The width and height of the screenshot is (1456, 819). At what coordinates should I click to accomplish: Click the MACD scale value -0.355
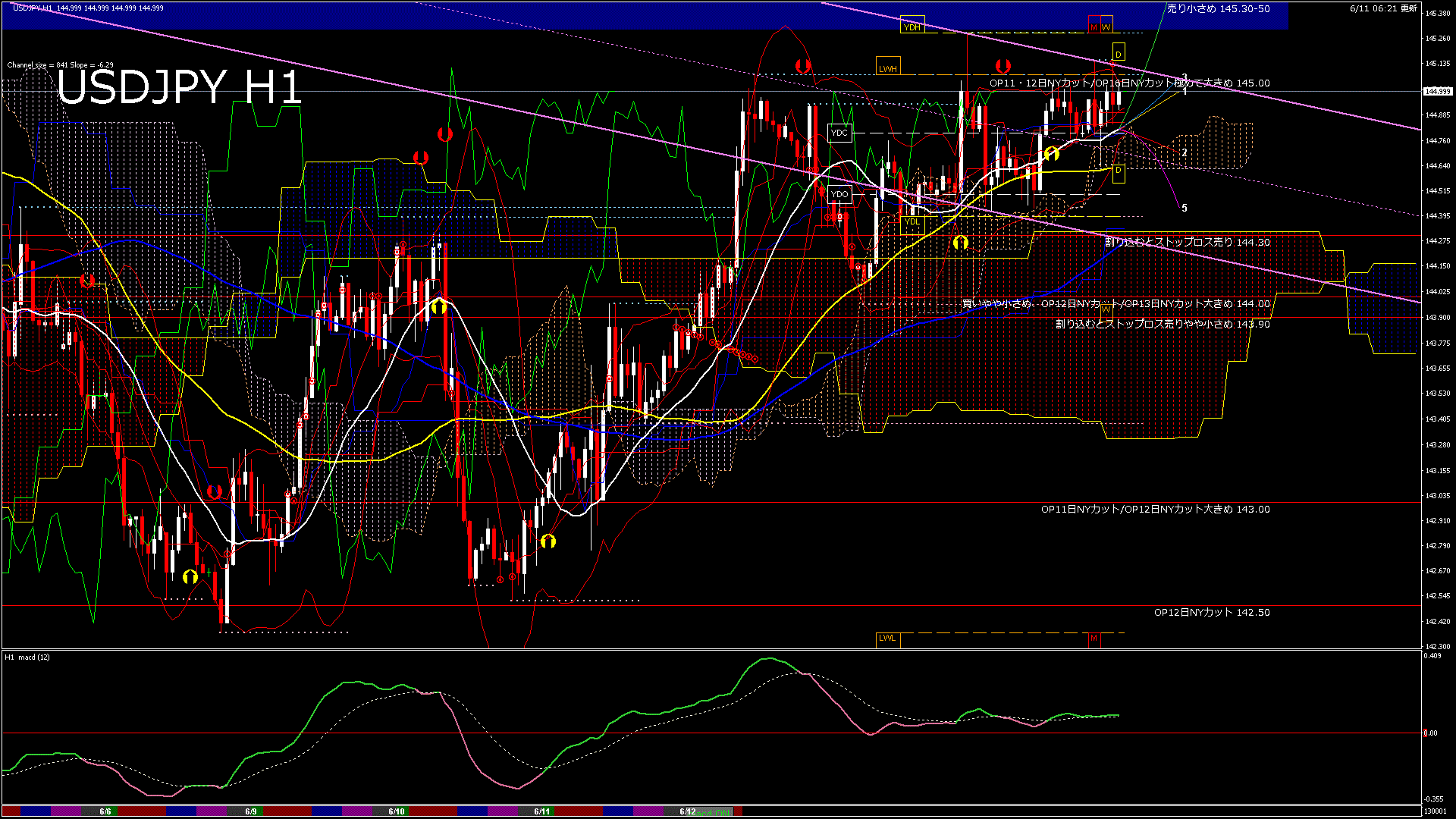pos(1433,799)
